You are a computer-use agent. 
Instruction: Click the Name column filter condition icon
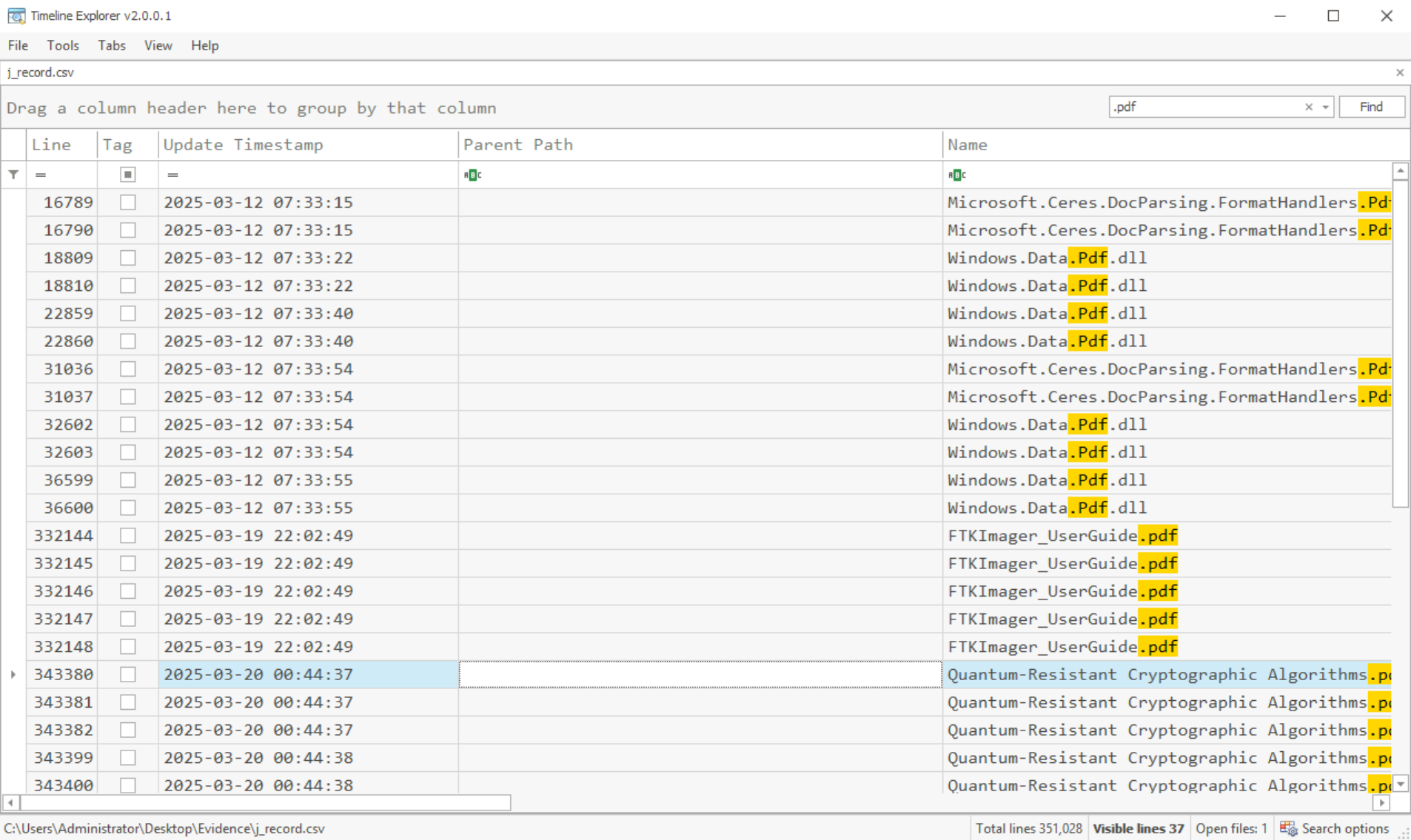click(956, 175)
